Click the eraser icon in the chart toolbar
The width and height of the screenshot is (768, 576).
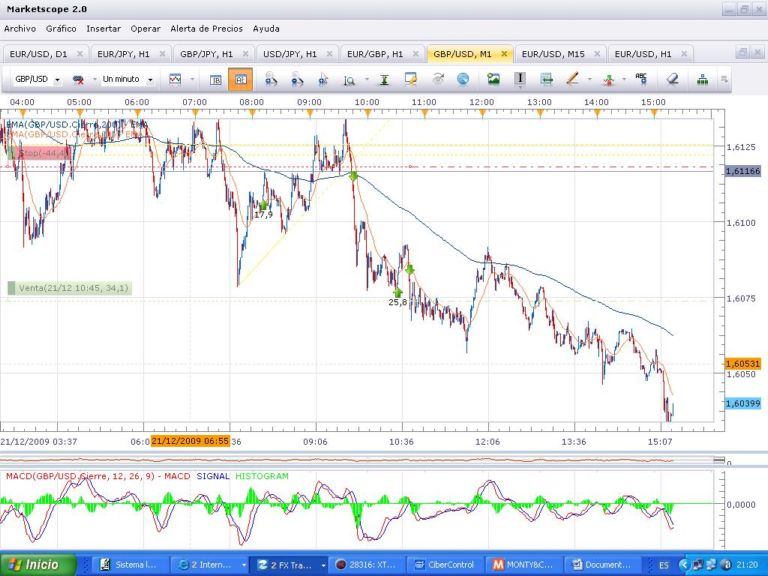(x=672, y=79)
